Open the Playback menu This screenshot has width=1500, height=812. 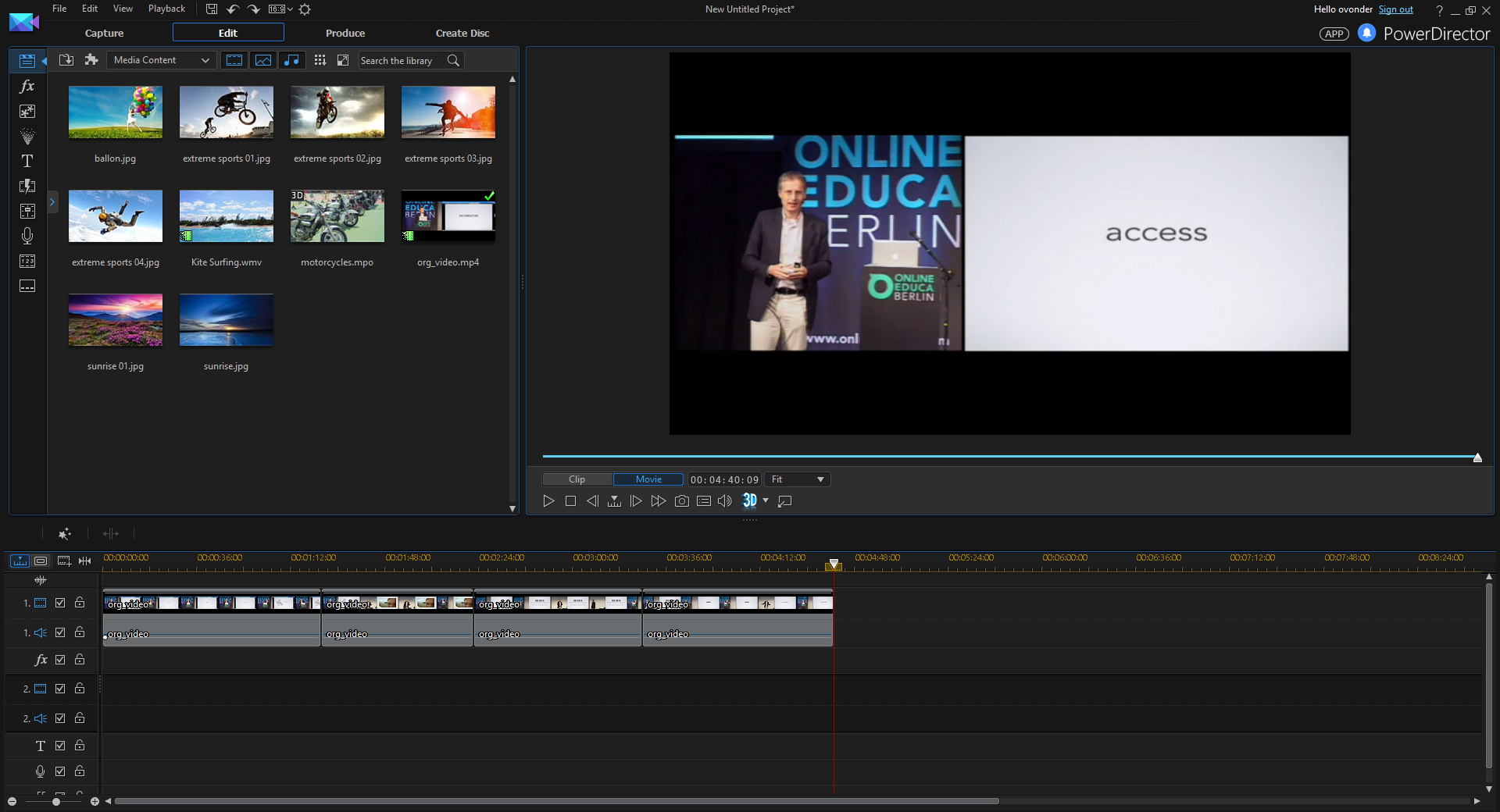(x=166, y=9)
